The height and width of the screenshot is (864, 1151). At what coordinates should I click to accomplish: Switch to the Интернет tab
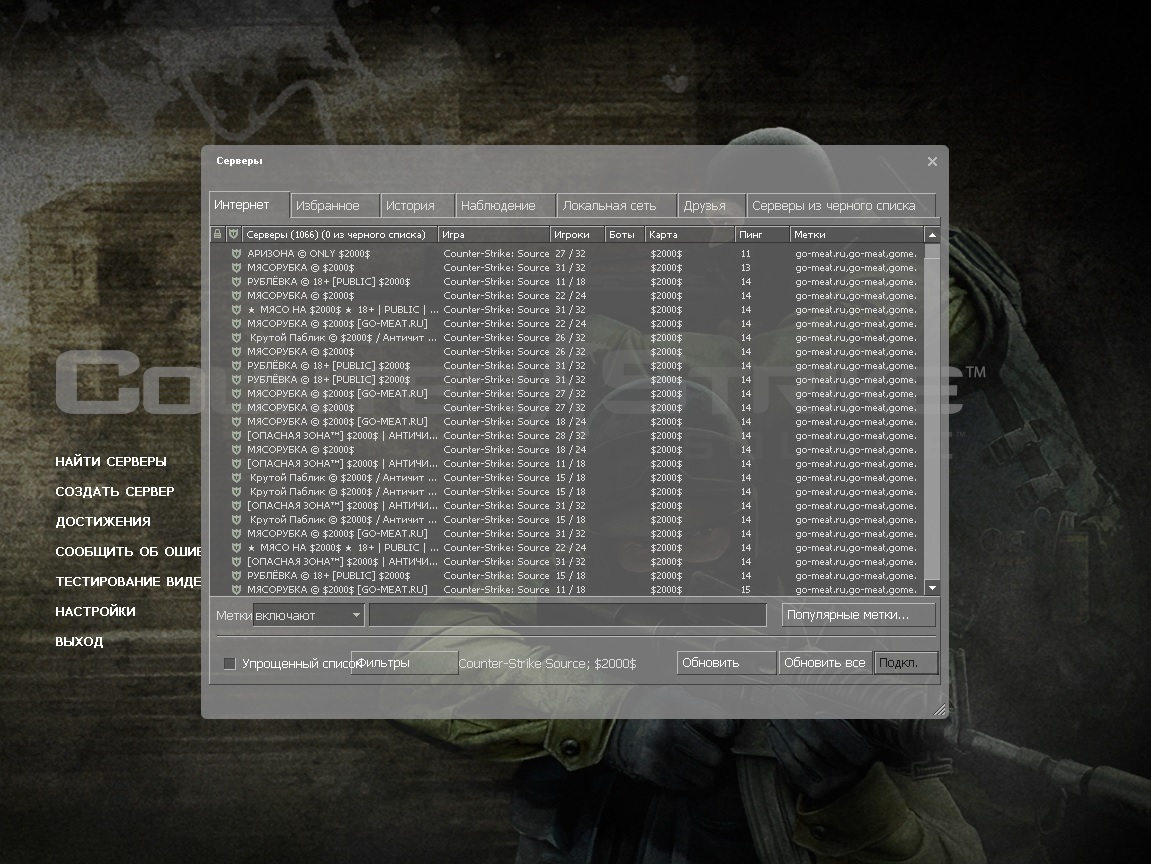[x=249, y=205]
